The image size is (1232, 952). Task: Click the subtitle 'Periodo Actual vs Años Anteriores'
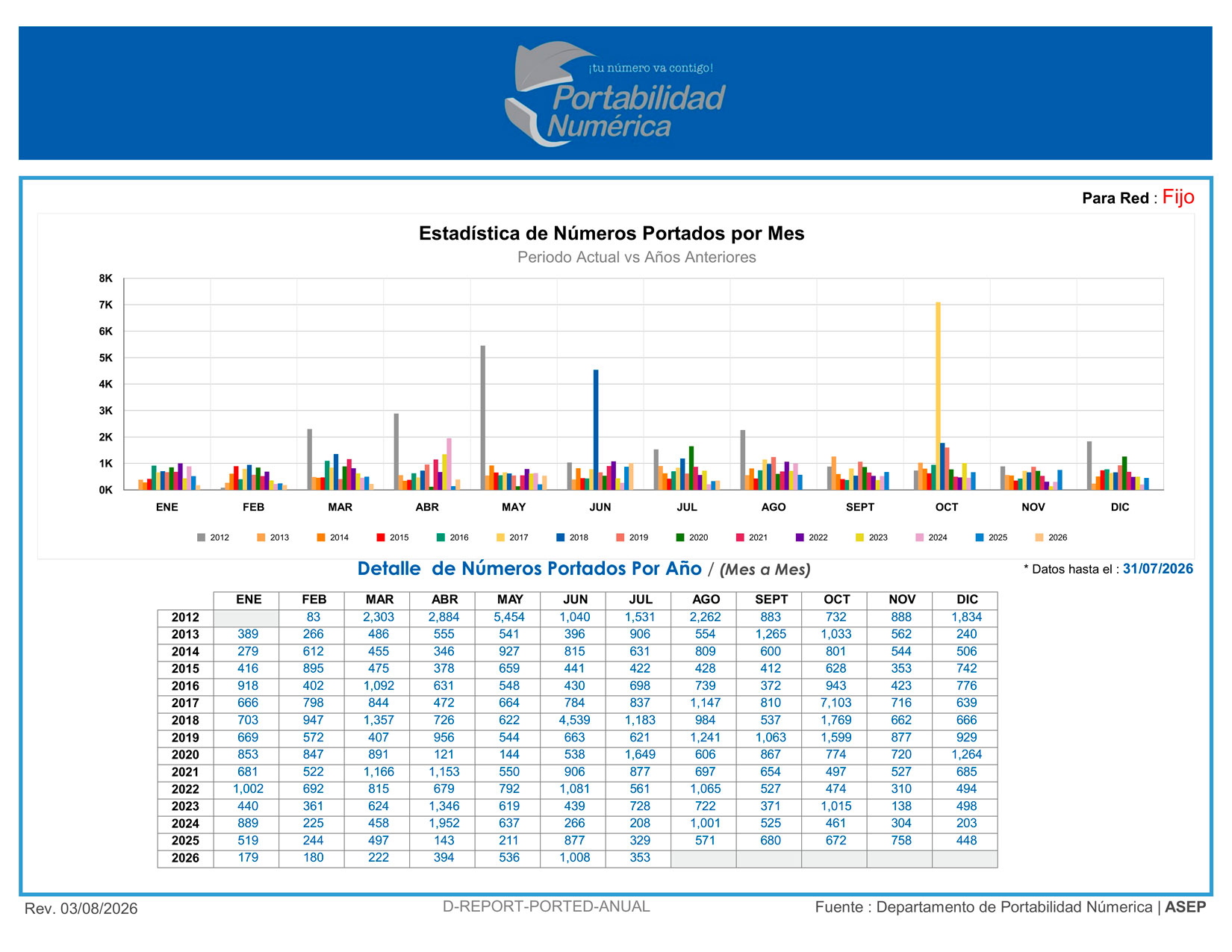[x=637, y=258]
